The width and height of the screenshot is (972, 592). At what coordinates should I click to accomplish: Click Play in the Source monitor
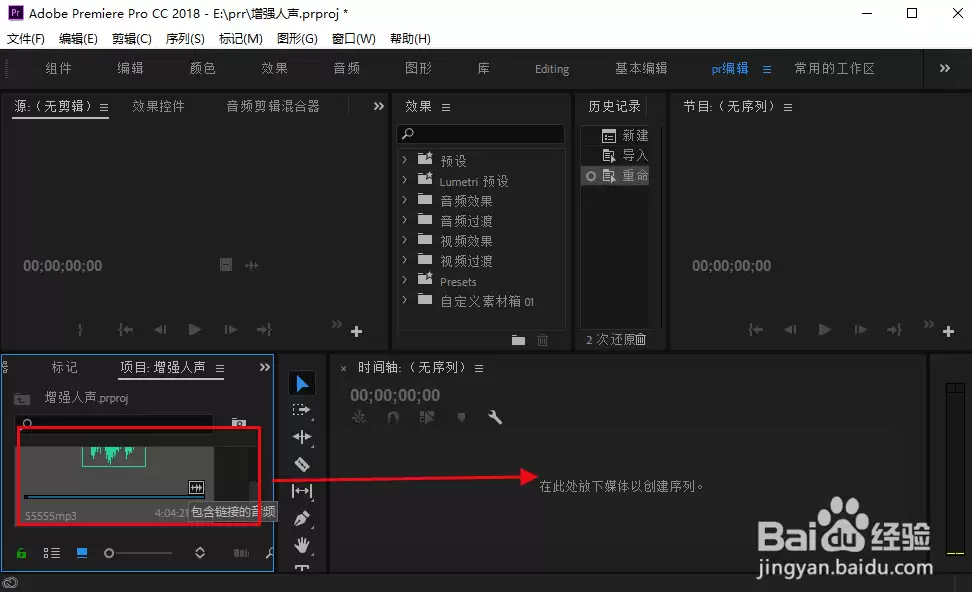[x=195, y=330]
